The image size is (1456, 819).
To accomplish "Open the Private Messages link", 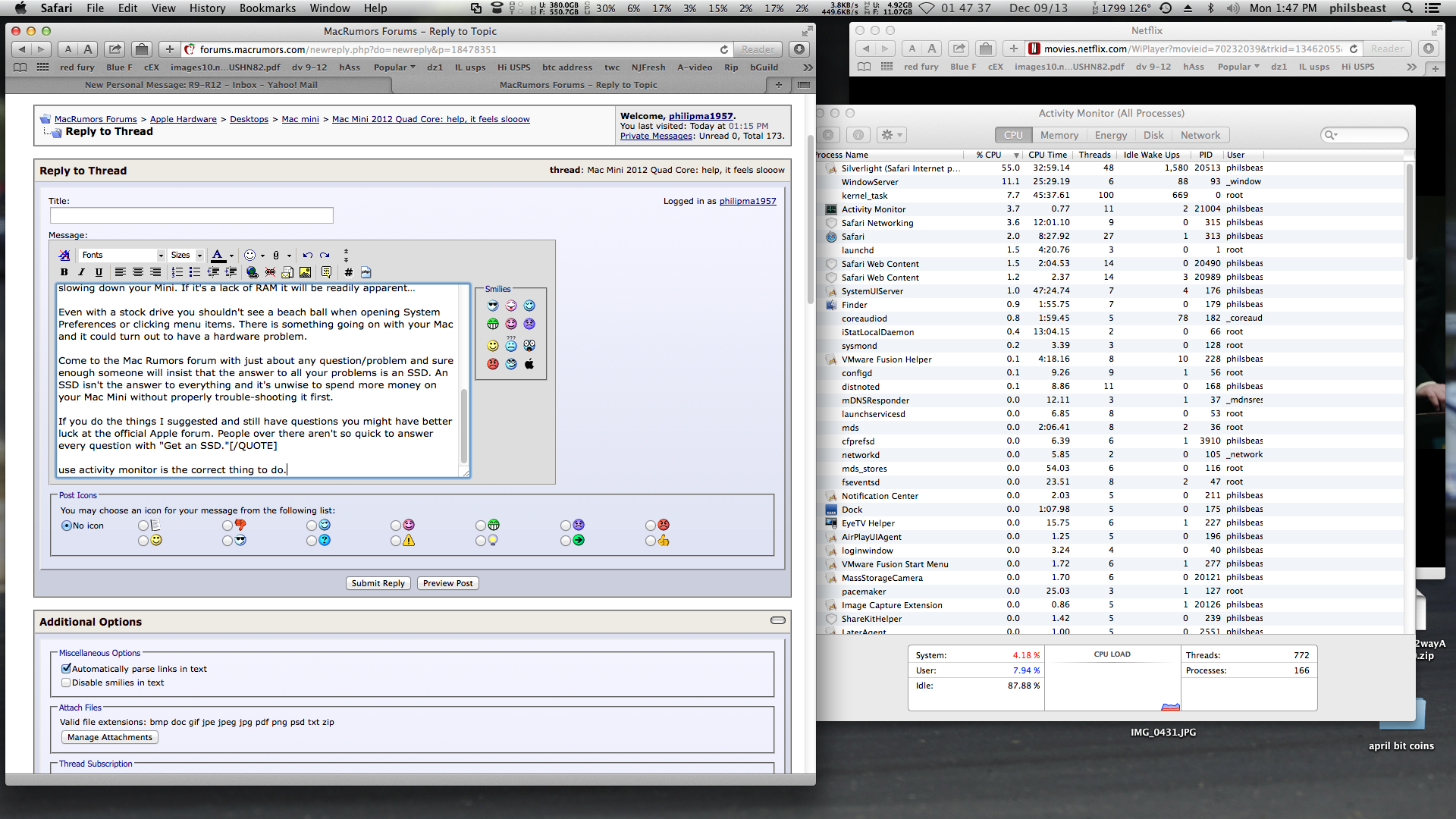I will click(656, 136).
